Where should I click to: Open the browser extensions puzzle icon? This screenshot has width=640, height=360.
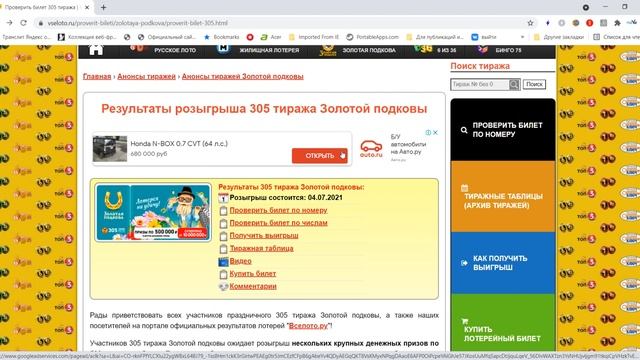point(617,23)
